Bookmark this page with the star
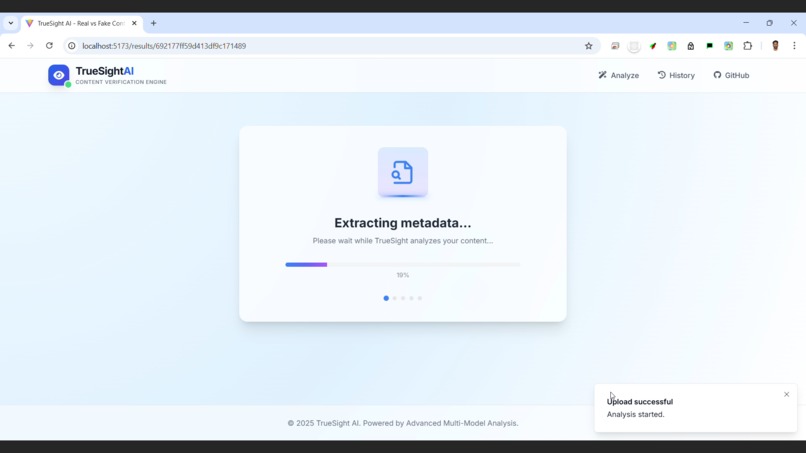The width and height of the screenshot is (806, 453). [x=589, y=46]
